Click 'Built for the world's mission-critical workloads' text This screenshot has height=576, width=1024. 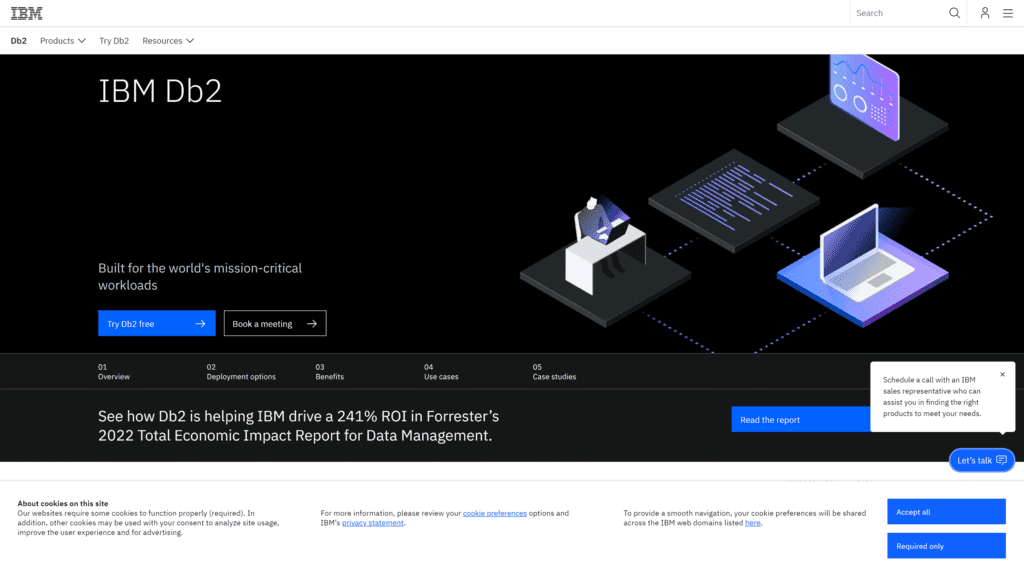(200, 276)
